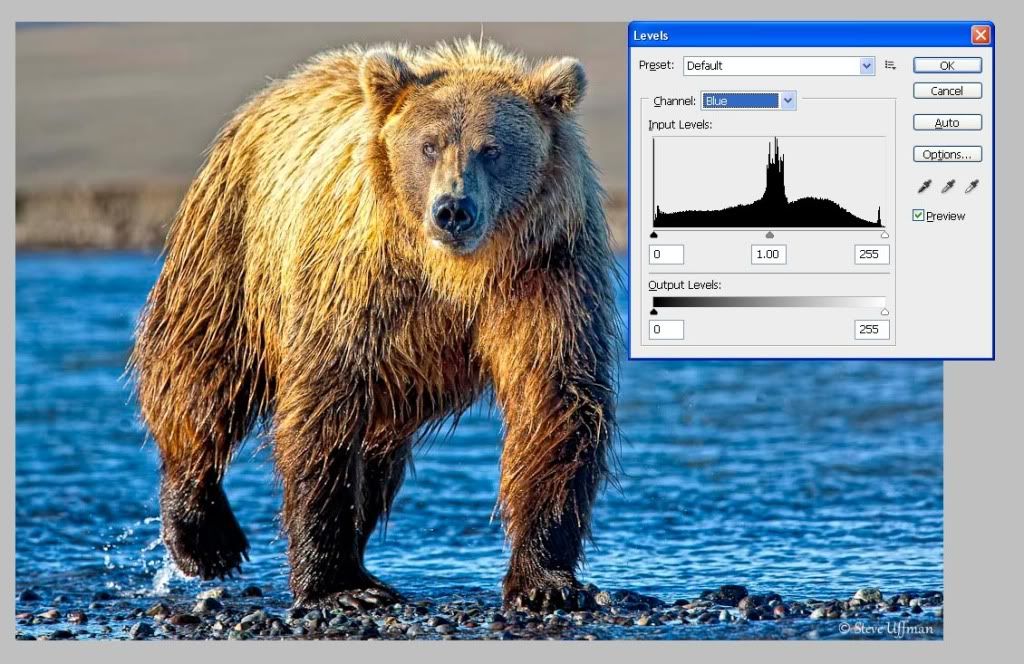
Task: Click the output white triangle handle
Action: pos(885,312)
